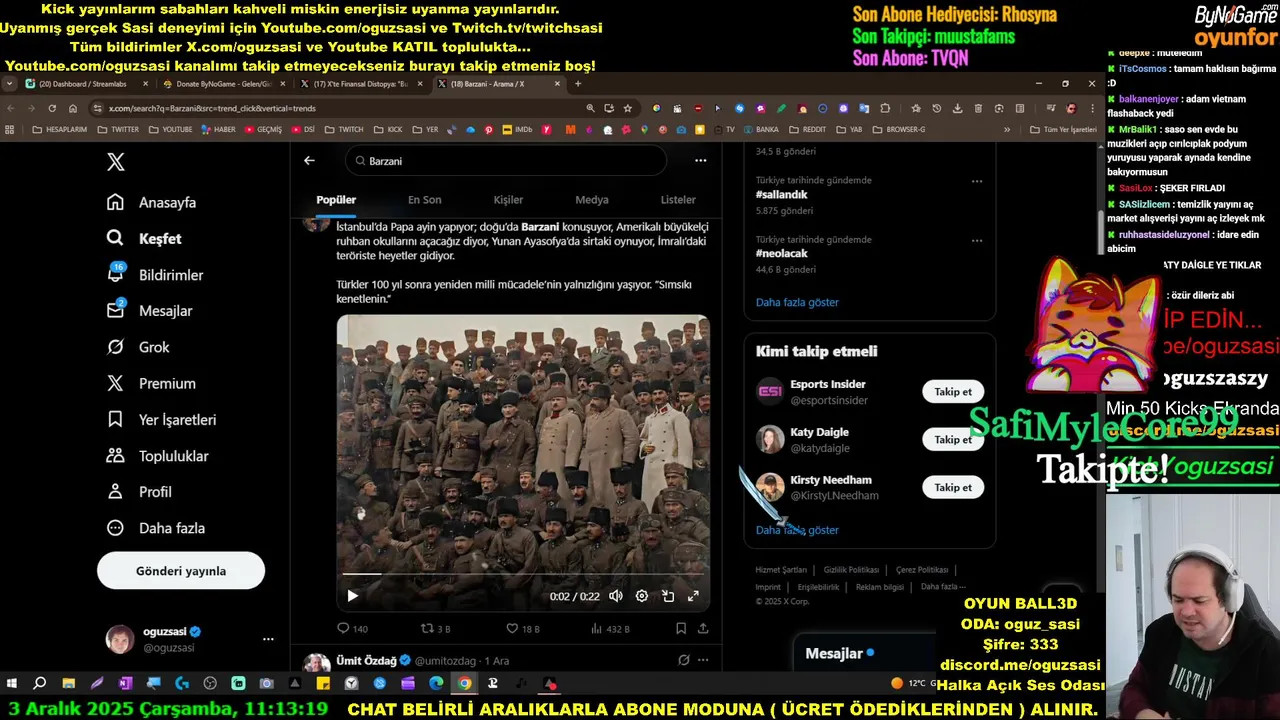Open #neolacak trend
Viewport: 1280px width, 720px height.
781,253
